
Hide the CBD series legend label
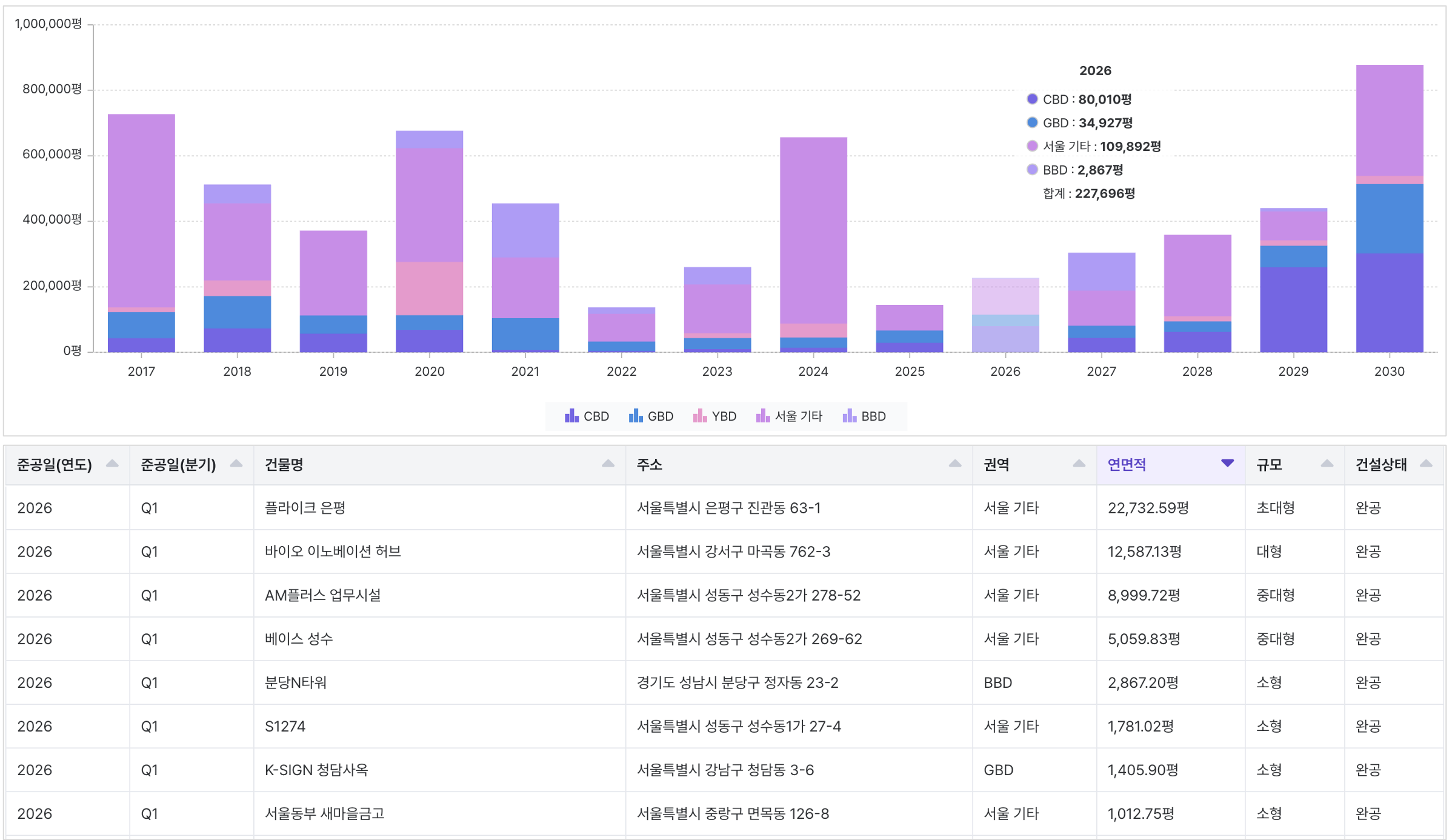(596, 416)
